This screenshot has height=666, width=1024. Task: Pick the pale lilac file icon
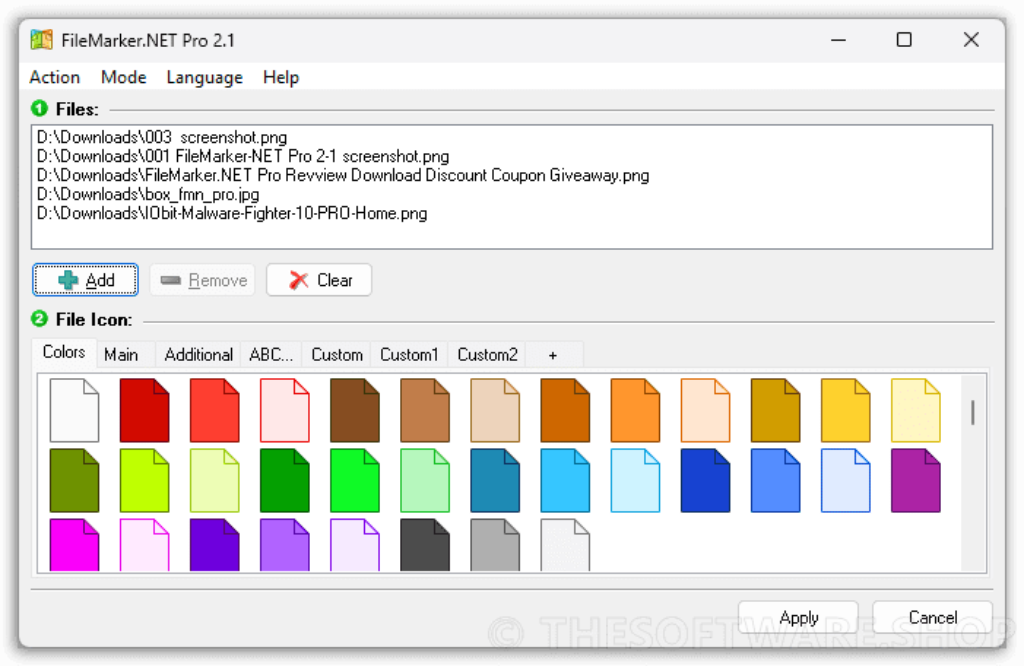click(355, 545)
